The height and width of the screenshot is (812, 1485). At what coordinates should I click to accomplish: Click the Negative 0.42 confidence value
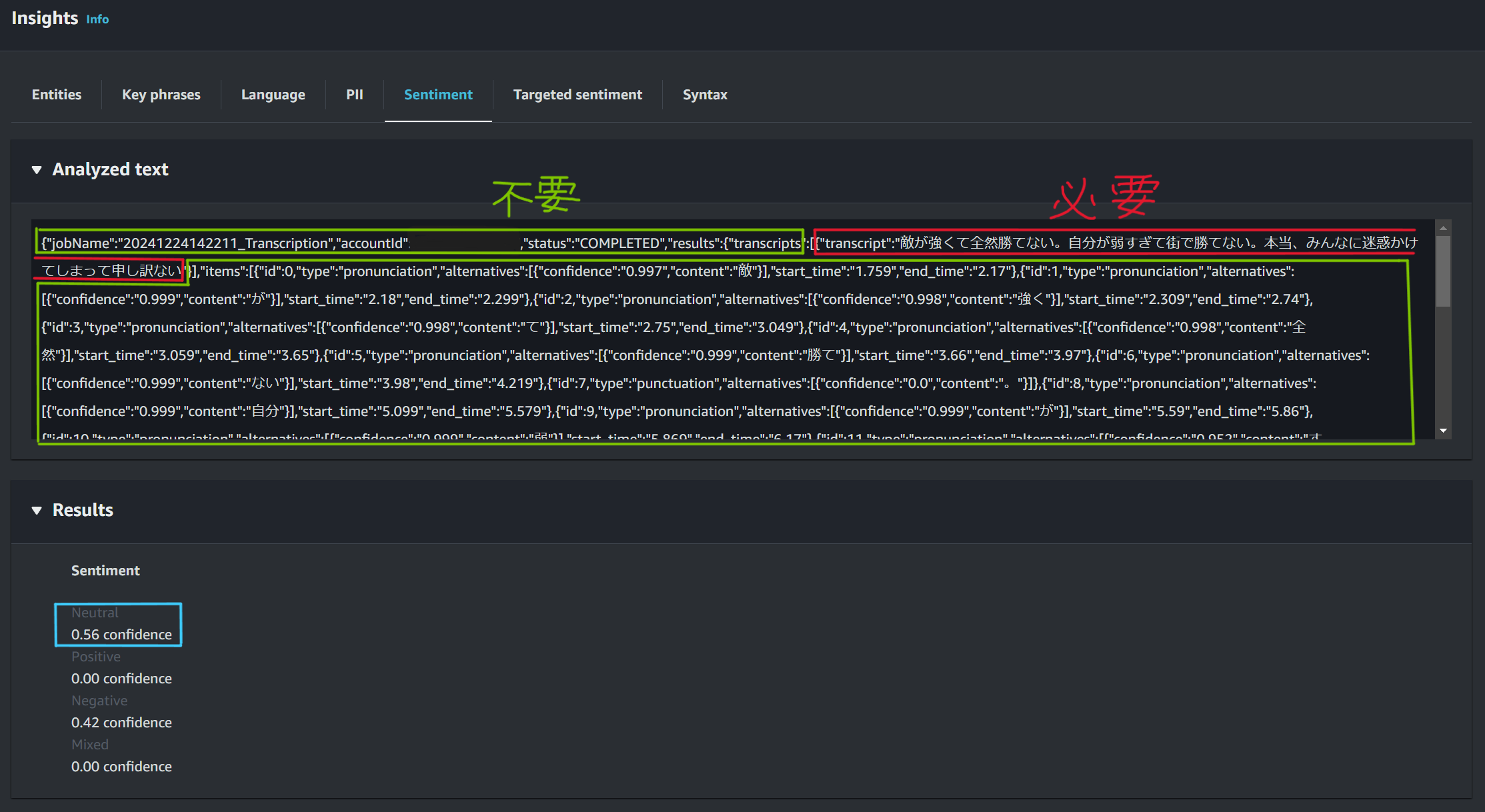coord(121,723)
